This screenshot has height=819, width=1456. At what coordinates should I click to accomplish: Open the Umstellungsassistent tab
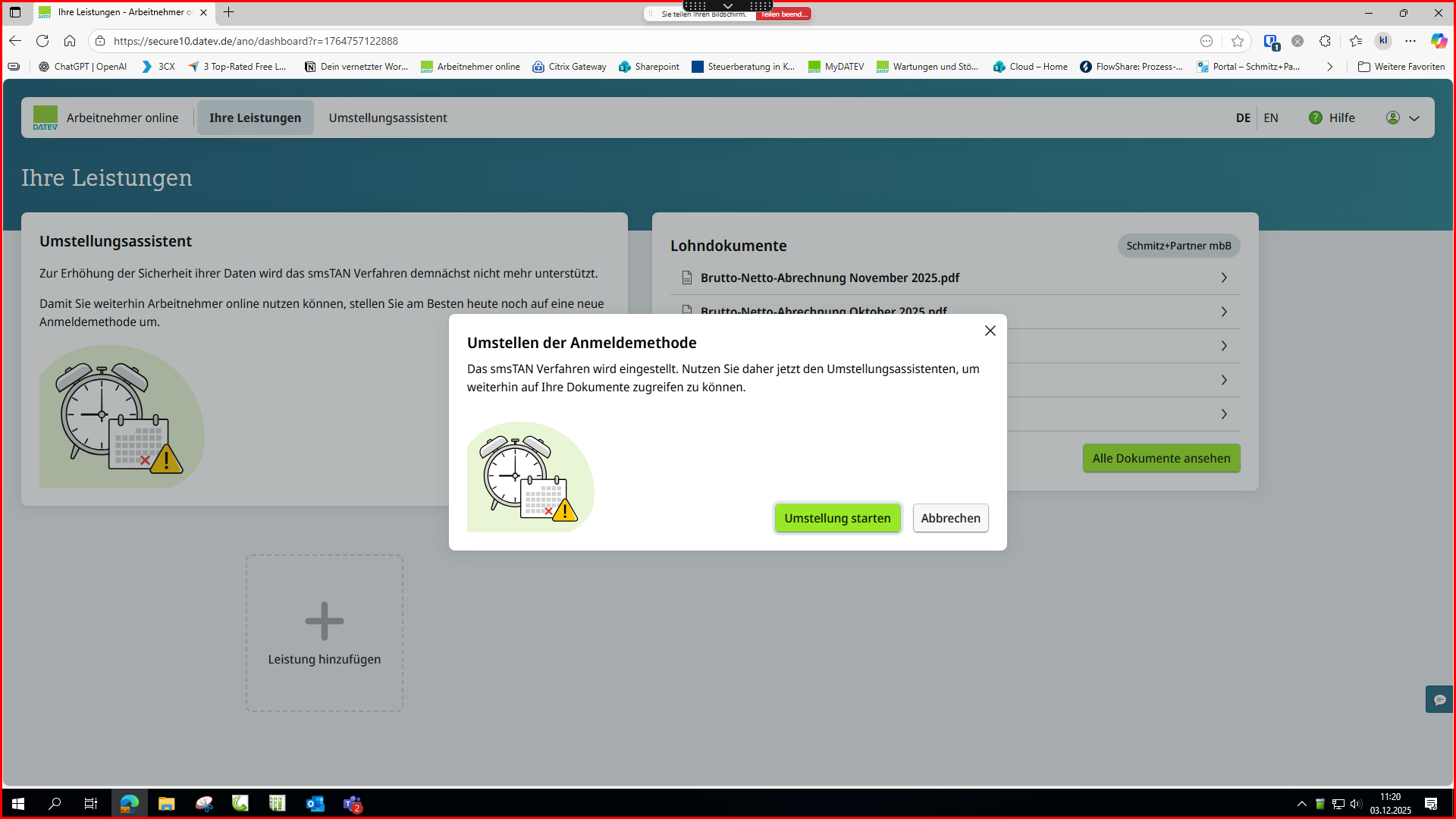[388, 118]
